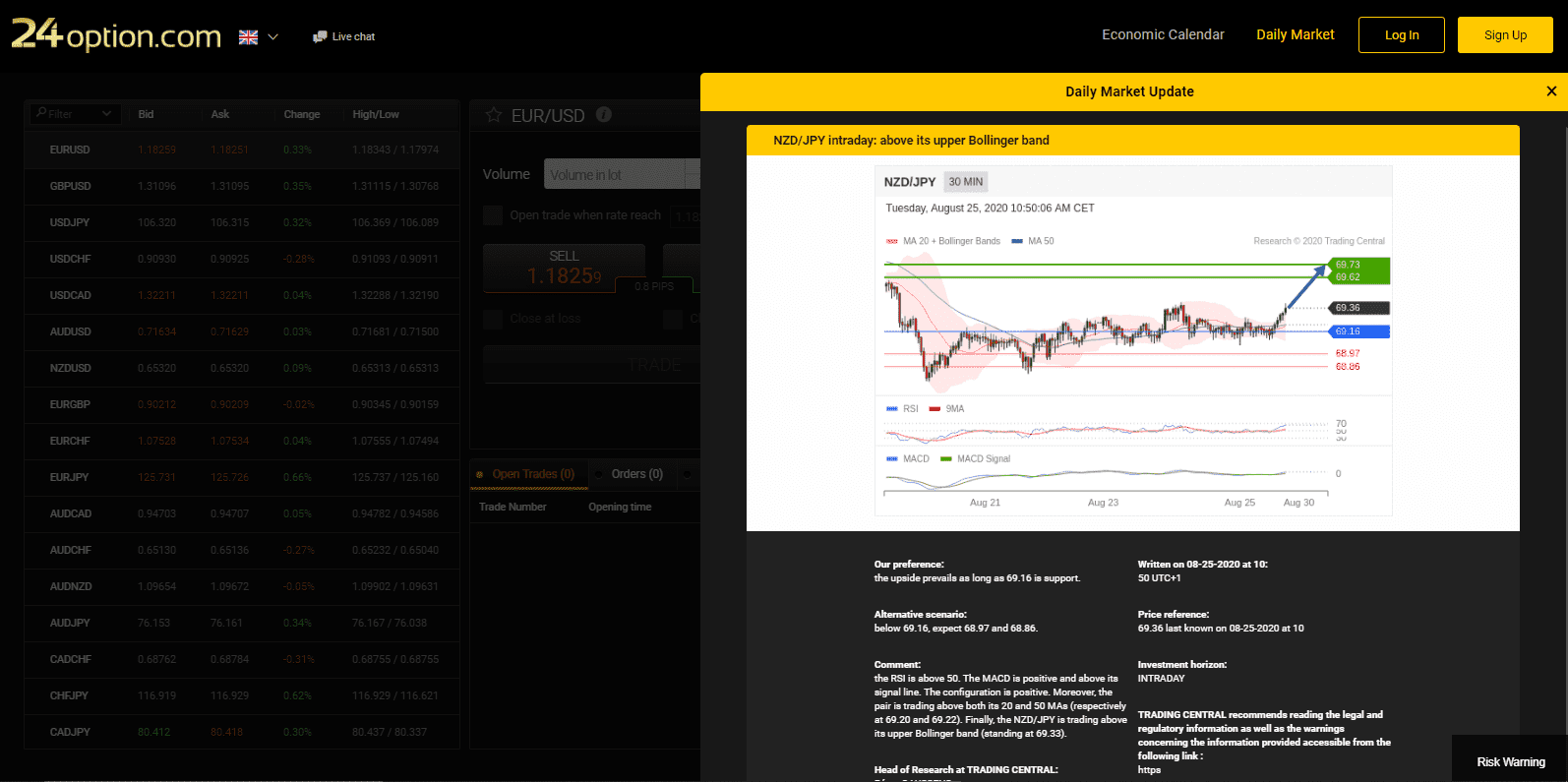
Task: Select the EURUSD row
Action: [242, 150]
